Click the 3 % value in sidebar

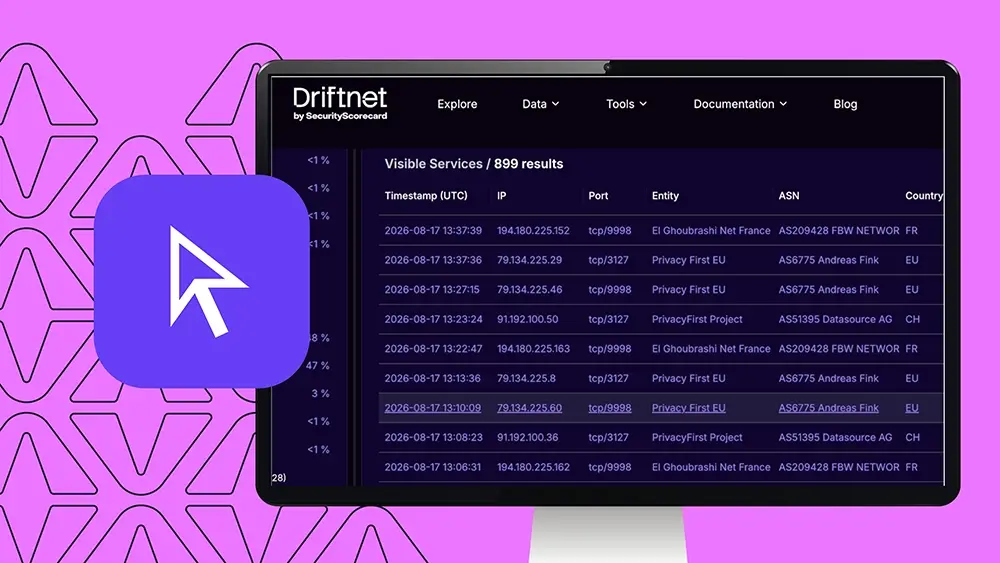[x=320, y=394]
